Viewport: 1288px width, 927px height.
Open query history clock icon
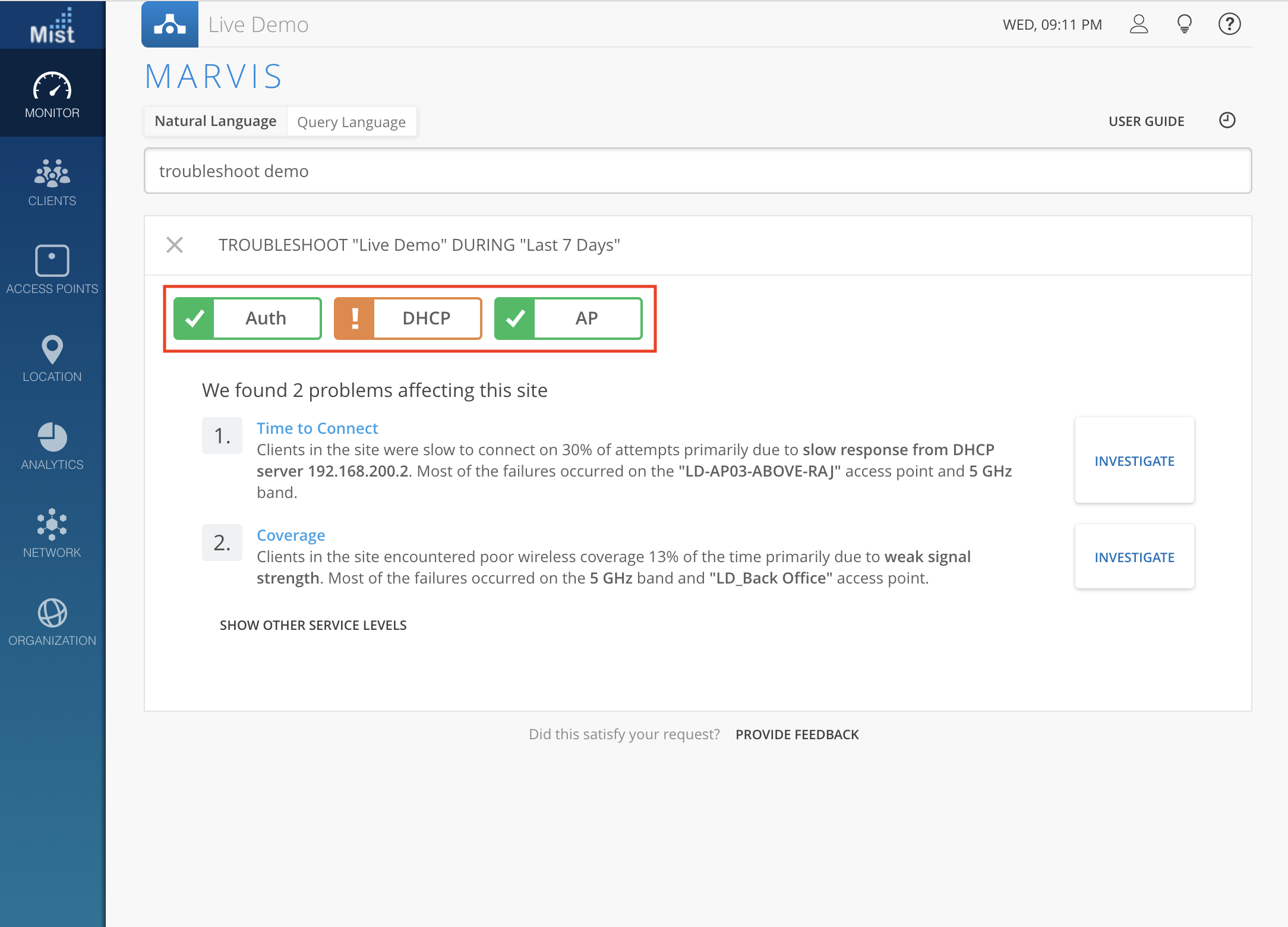pos(1227,121)
